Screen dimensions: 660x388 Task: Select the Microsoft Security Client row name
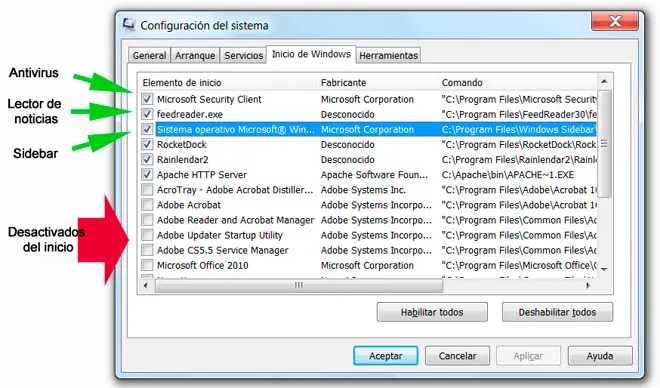click(209, 99)
